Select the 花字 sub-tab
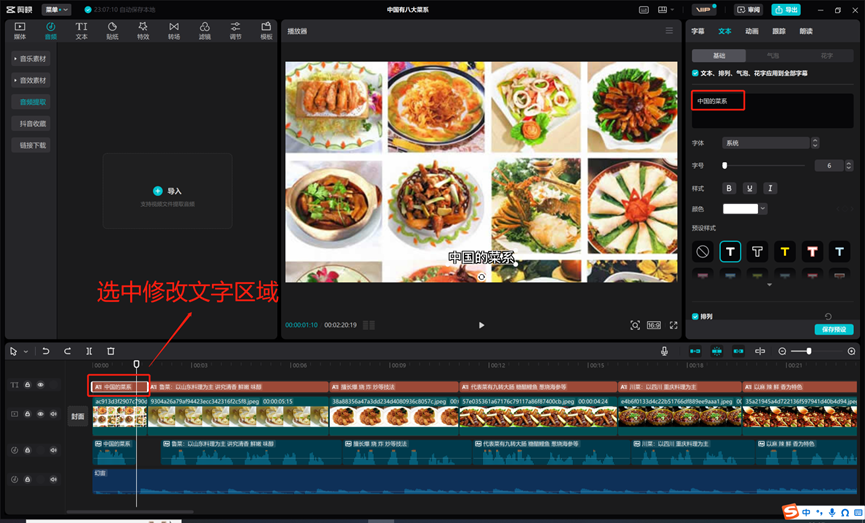 826,56
